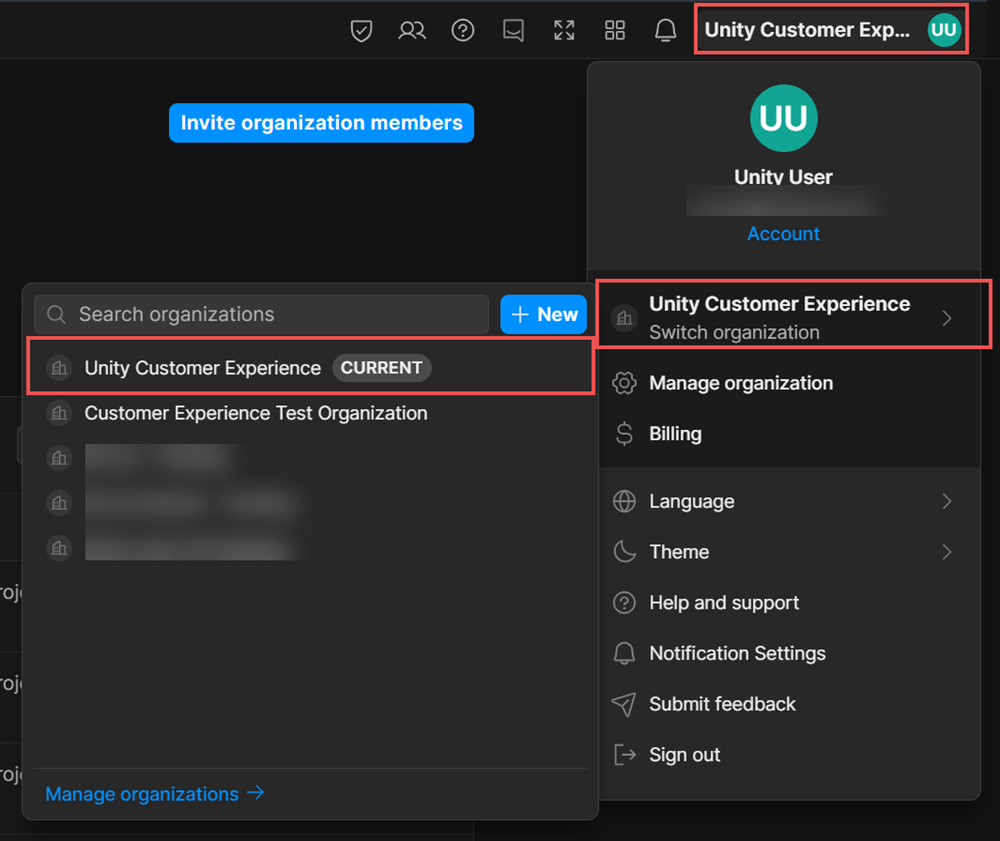The height and width of the screenshot is (841, 1000).
Task: Click the CURRENT badge
Action: (x=381, y=368)
